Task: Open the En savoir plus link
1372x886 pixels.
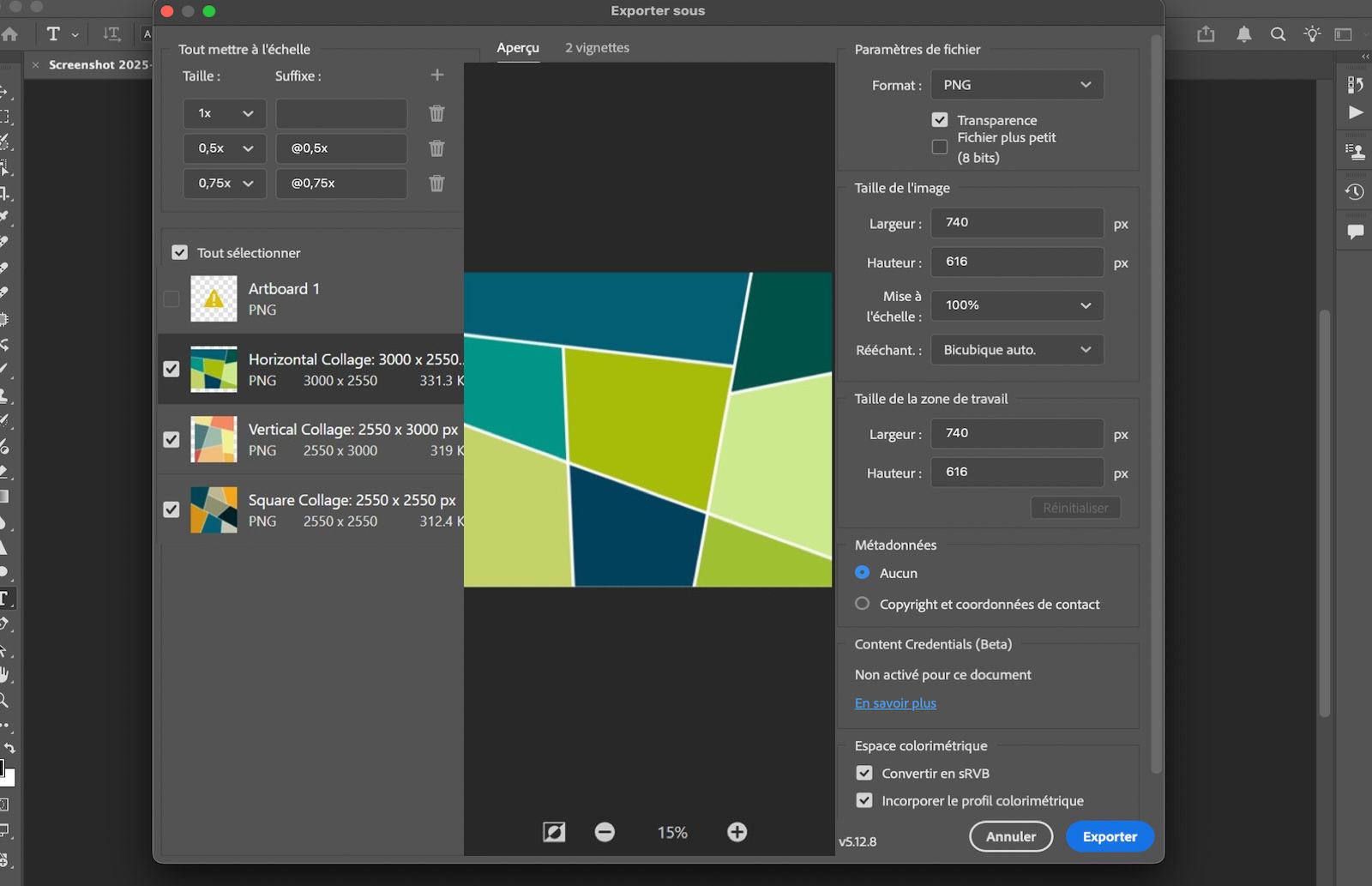Action: [x=895, y=703]
